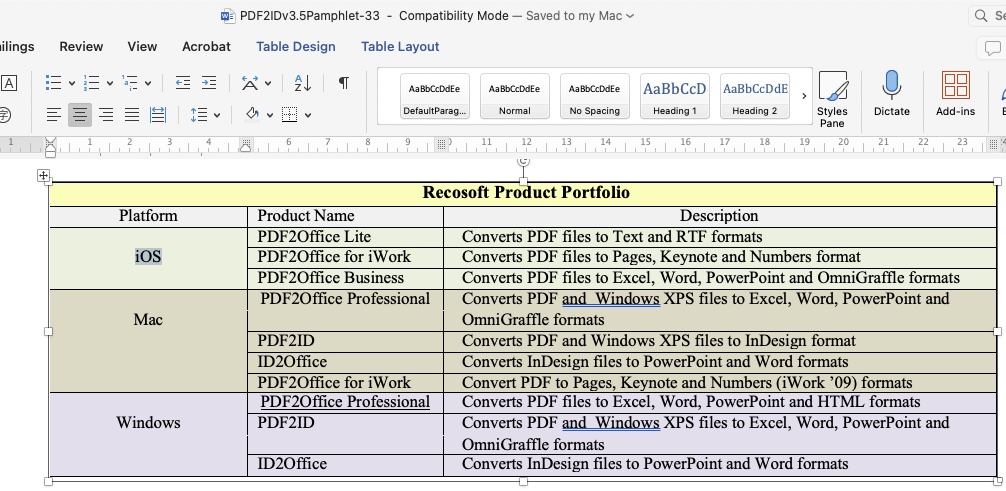
Task: Align text right
Action: pos(106,115)
